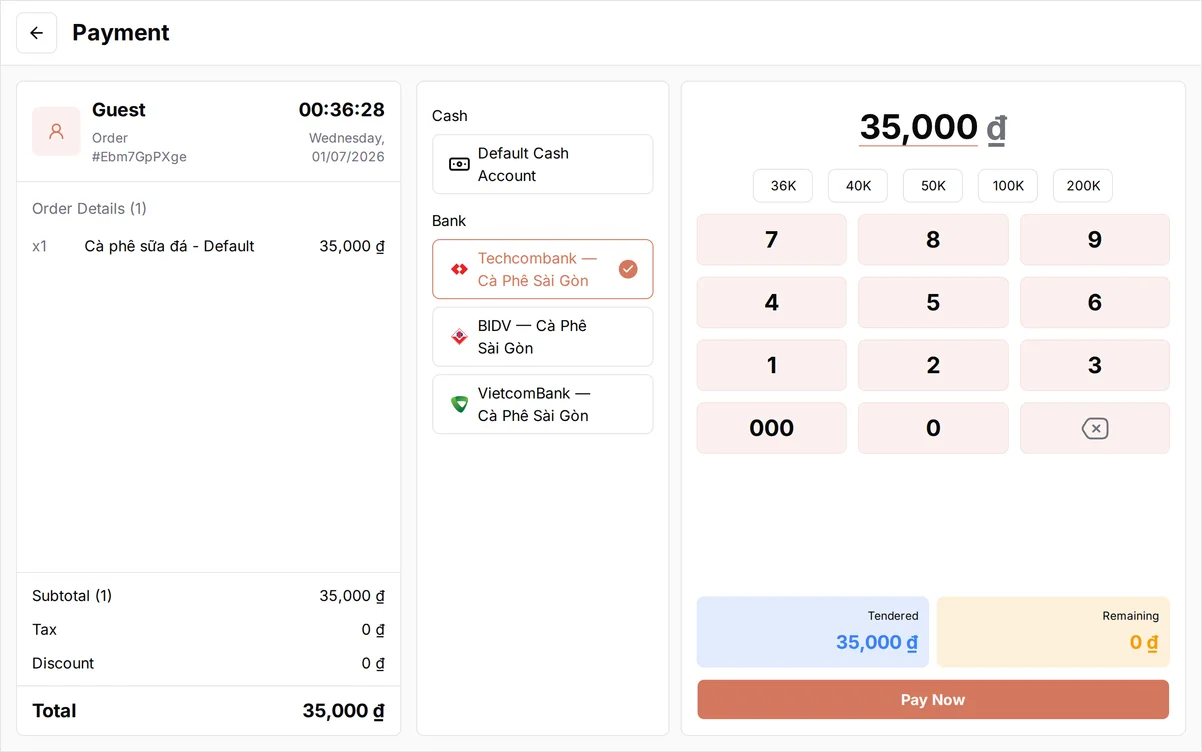Viewport: 1202px width, 752px height.
Task: Click the Discount row label
Action: tap(63, 663)
